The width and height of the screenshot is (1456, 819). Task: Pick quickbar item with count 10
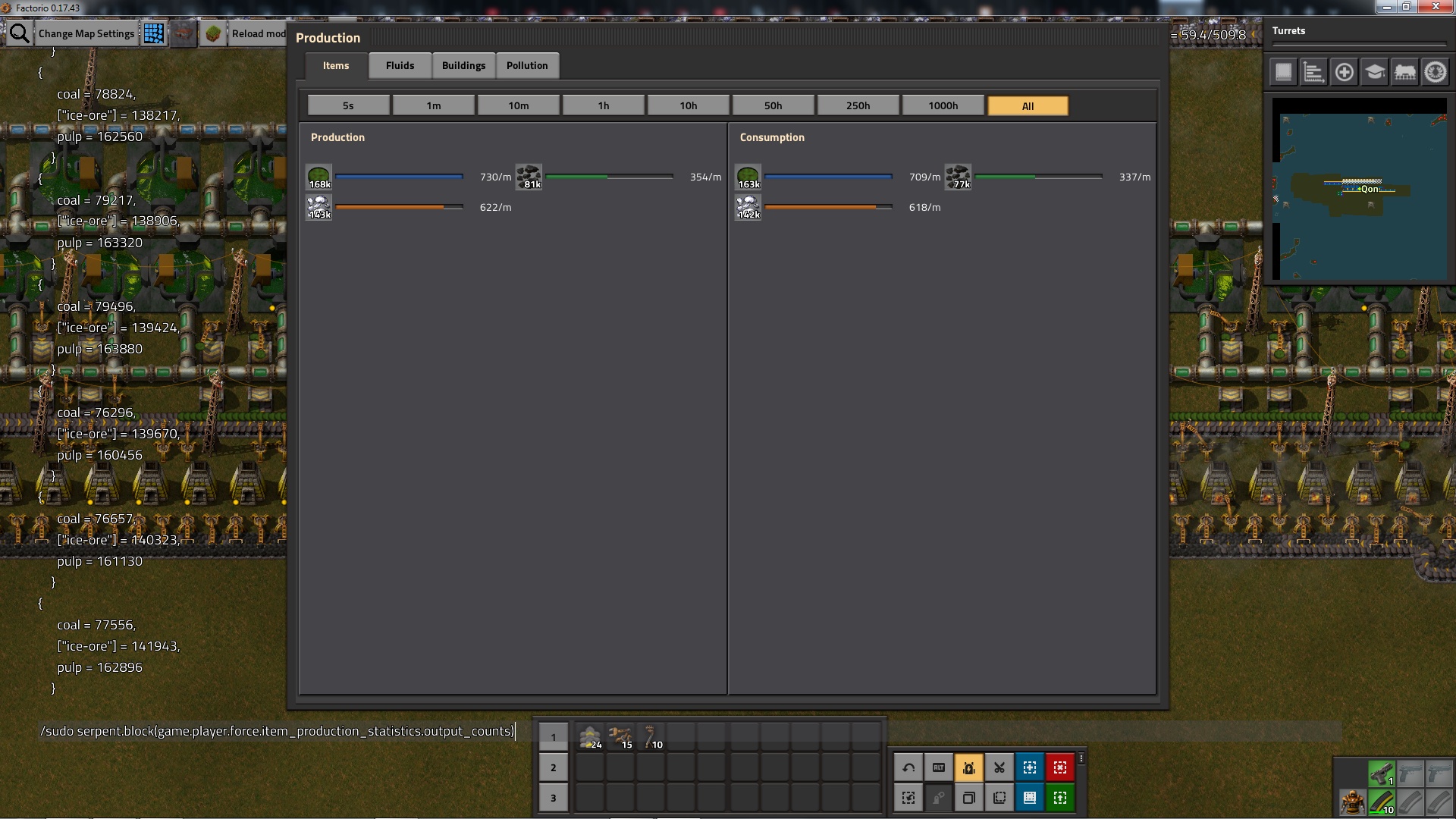pos(651,737)
